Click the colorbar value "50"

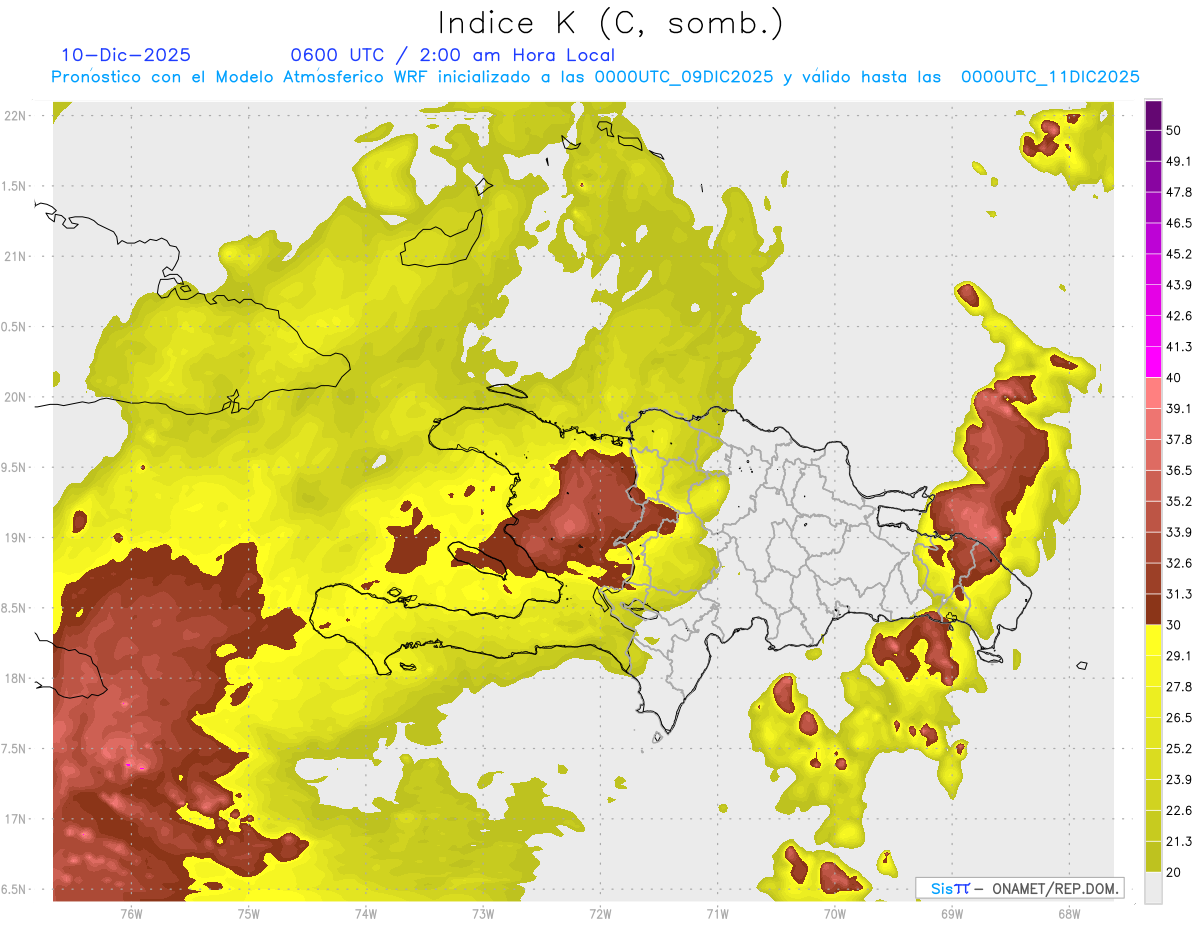1175,130
